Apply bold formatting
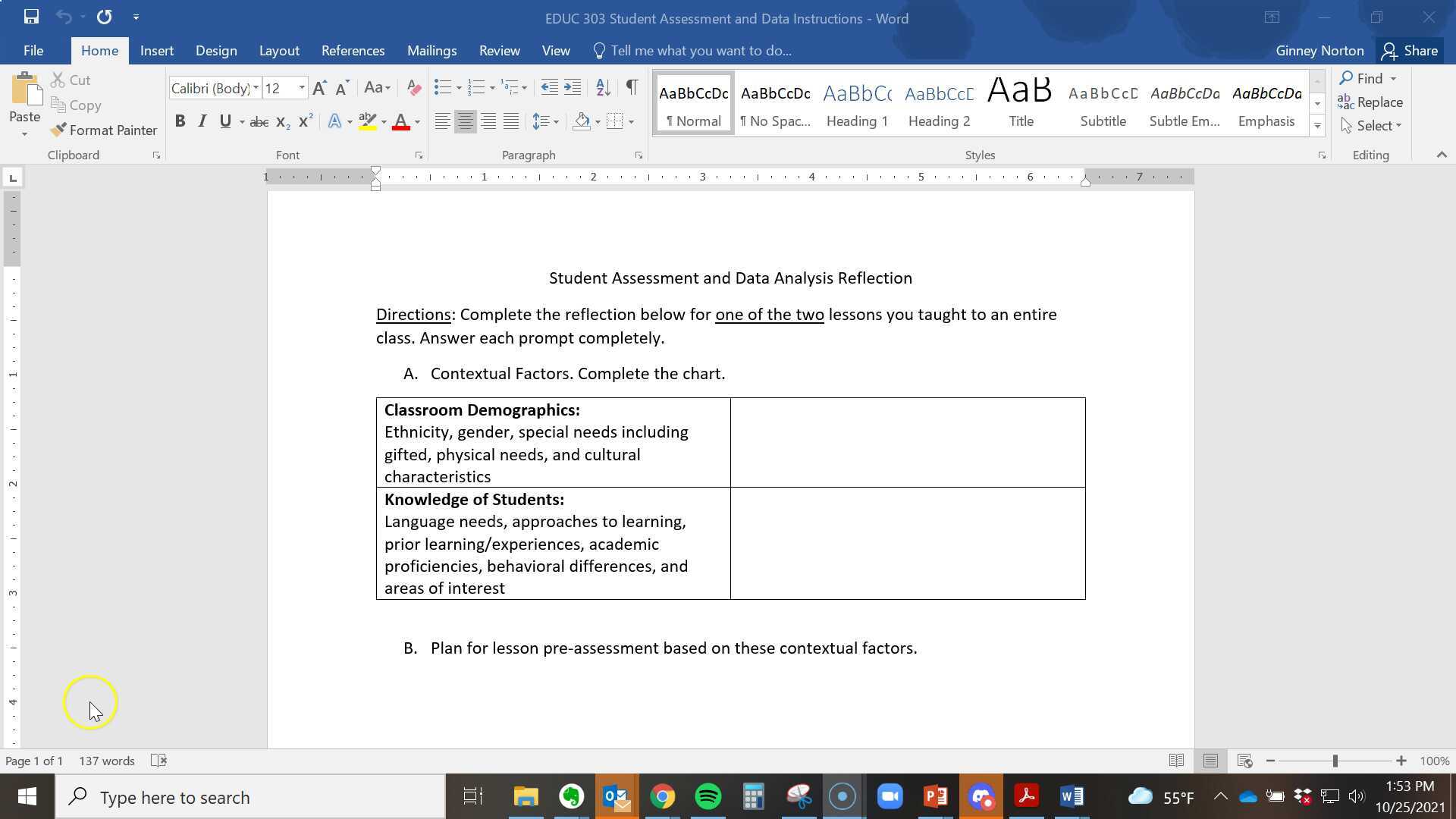The height and width of the screenshot is (819, 1456). (180, 121)
